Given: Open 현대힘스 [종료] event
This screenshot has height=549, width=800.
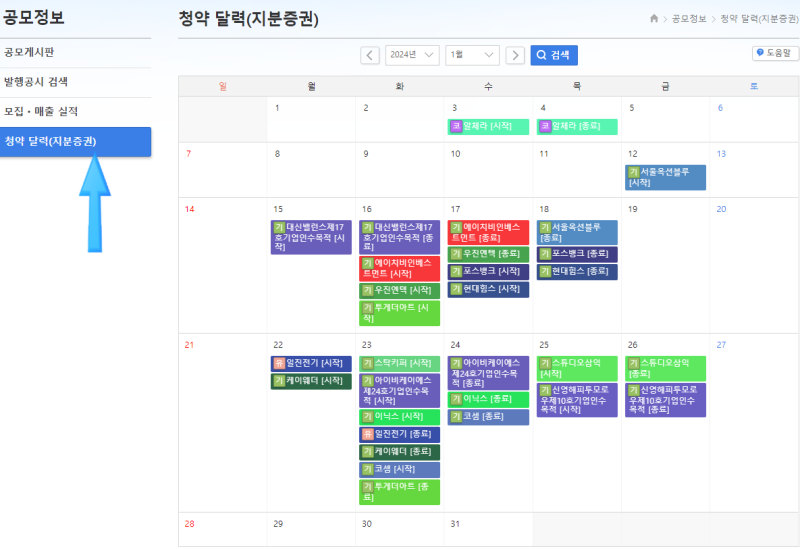Looking at the screenshot, I should point(577,272).
